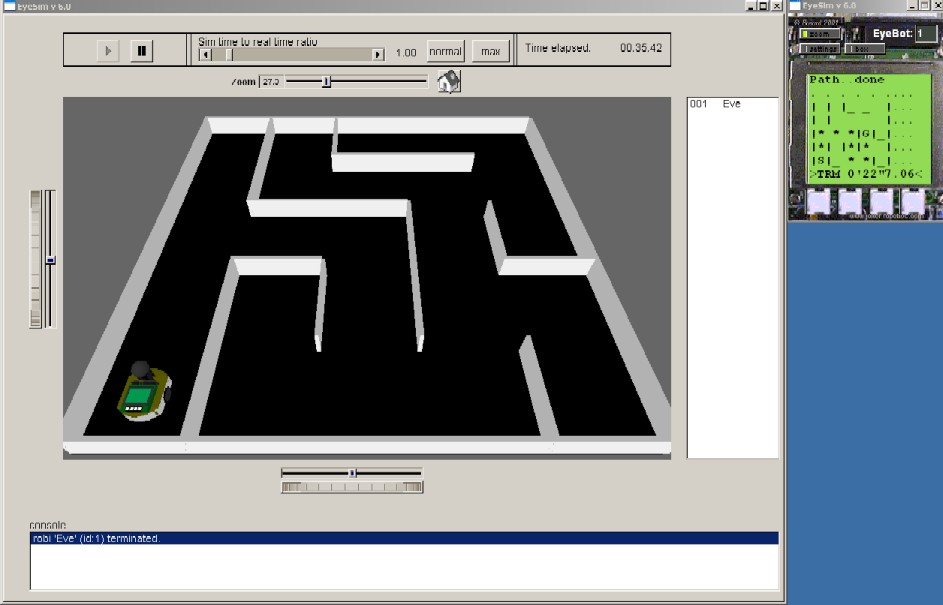Select robot 001 Eve in the list
The image size is (943, 605).
click(715, 104)
